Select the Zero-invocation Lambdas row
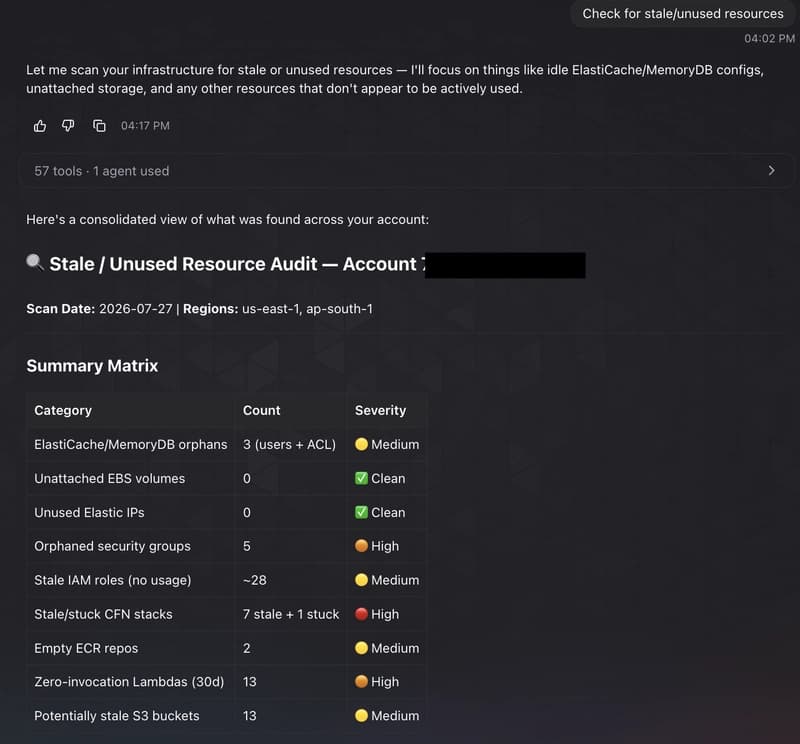Viewport: 800px width, 744px height. pyautogui.click(x=227, y=682)
